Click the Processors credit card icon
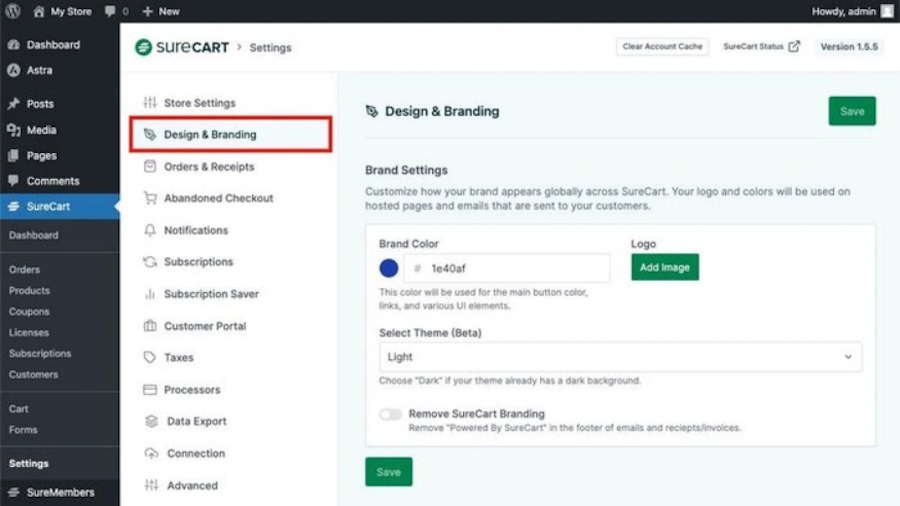 [x=150, y=390]
